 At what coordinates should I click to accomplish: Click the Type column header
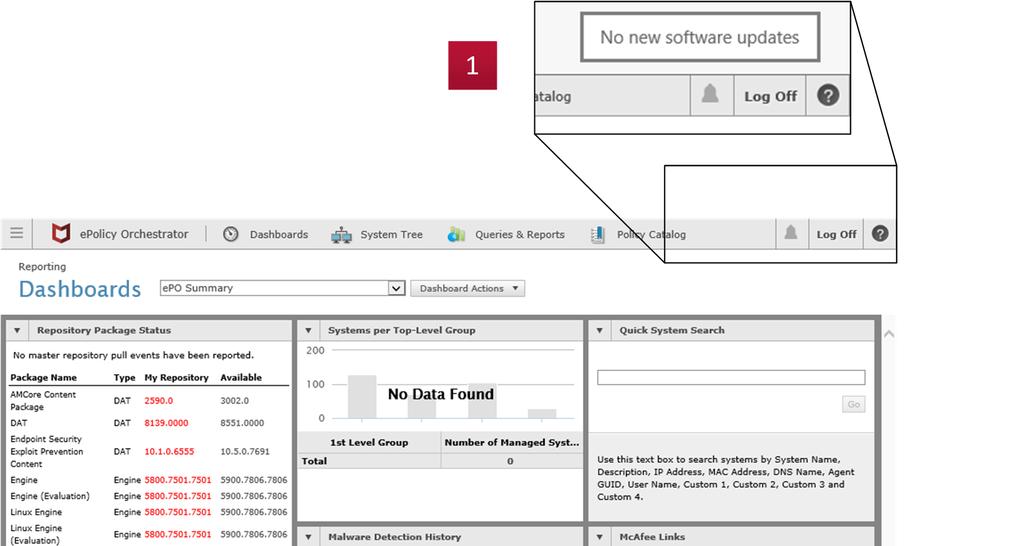[124, 377]
